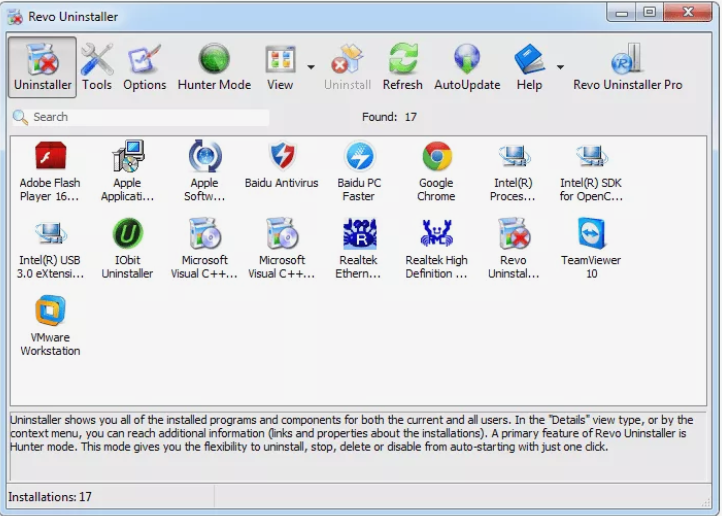Image resolution: width=722 pixels, height=516 pixels.
Task: Click the Revo Uninstaller title bar icon
Action: pyautogui.click(x=15, y=17)
